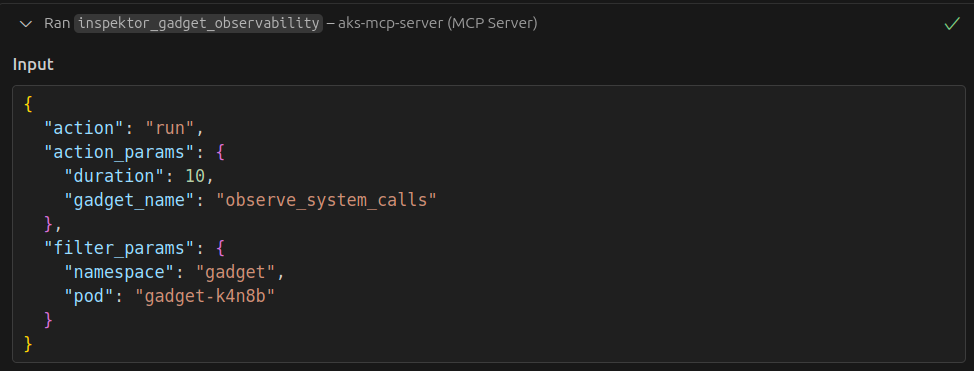974x371 pixels.
Task: Click the "gadget-k4n8b" pod value
Action: 205,297
